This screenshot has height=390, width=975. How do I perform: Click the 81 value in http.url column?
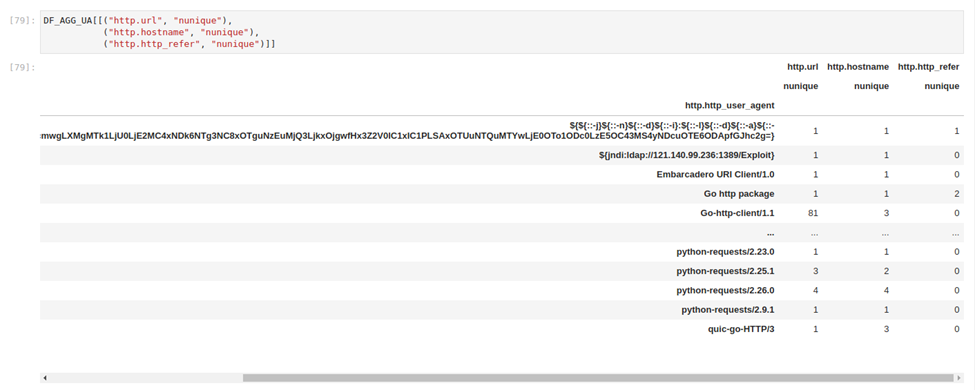[813, 213]
